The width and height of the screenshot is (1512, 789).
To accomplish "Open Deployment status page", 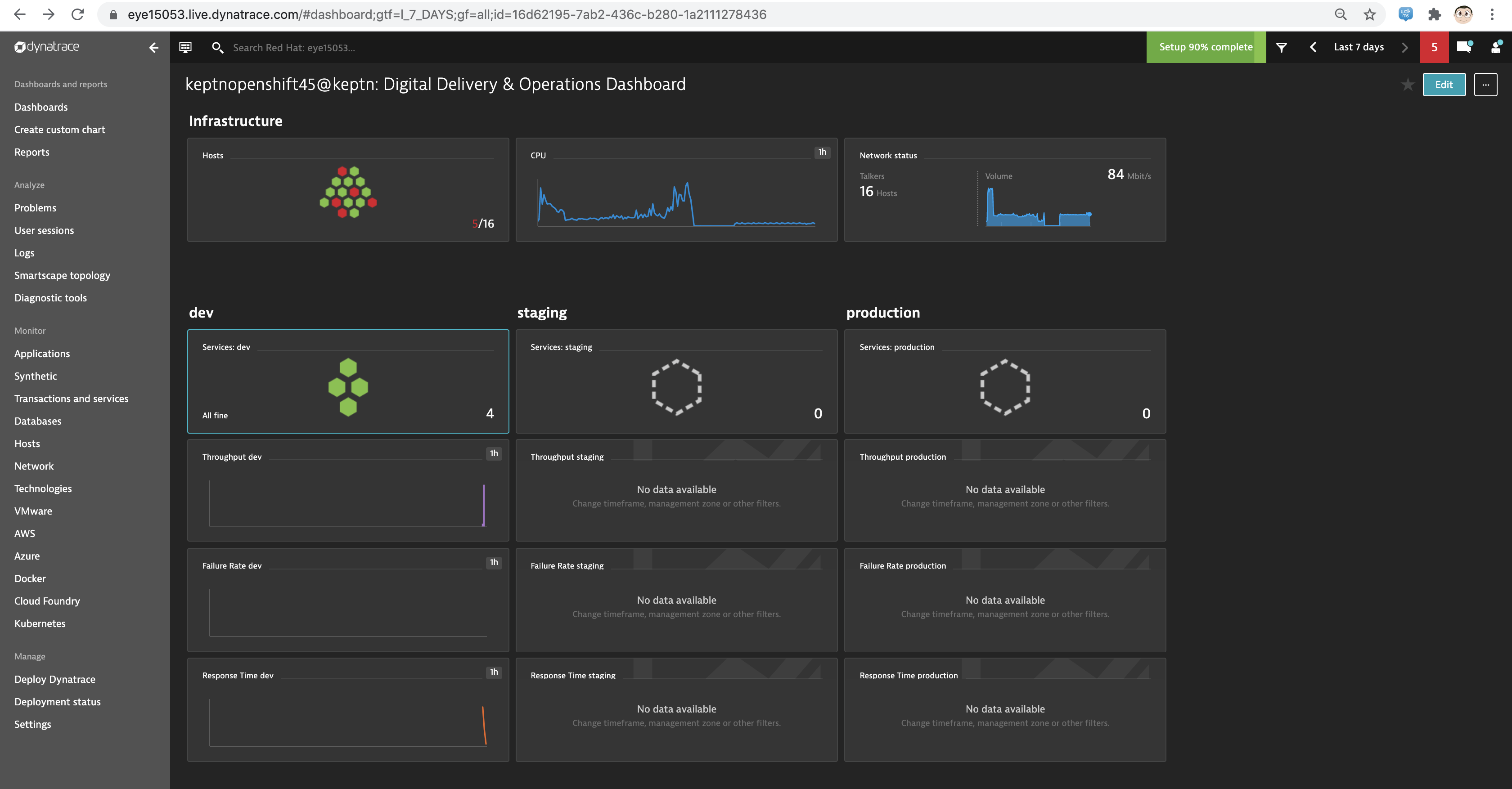I will click(58, 702).
